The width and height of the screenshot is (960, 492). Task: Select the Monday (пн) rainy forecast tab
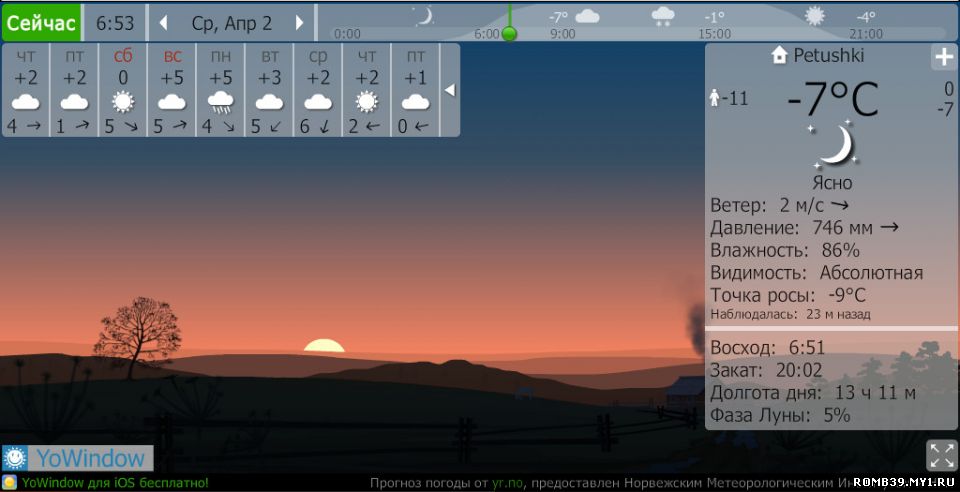pyautogui.click(x=220, y=90)
